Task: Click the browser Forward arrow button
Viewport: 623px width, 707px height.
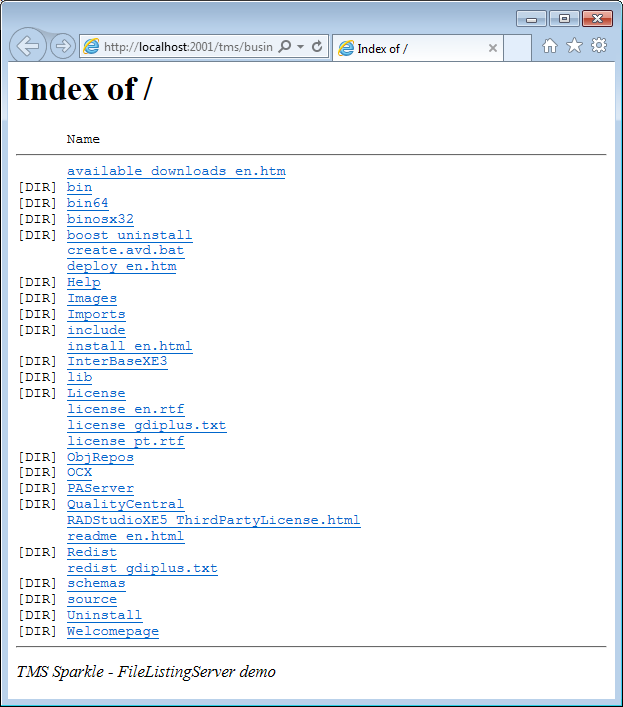Action: click(62, 46)
